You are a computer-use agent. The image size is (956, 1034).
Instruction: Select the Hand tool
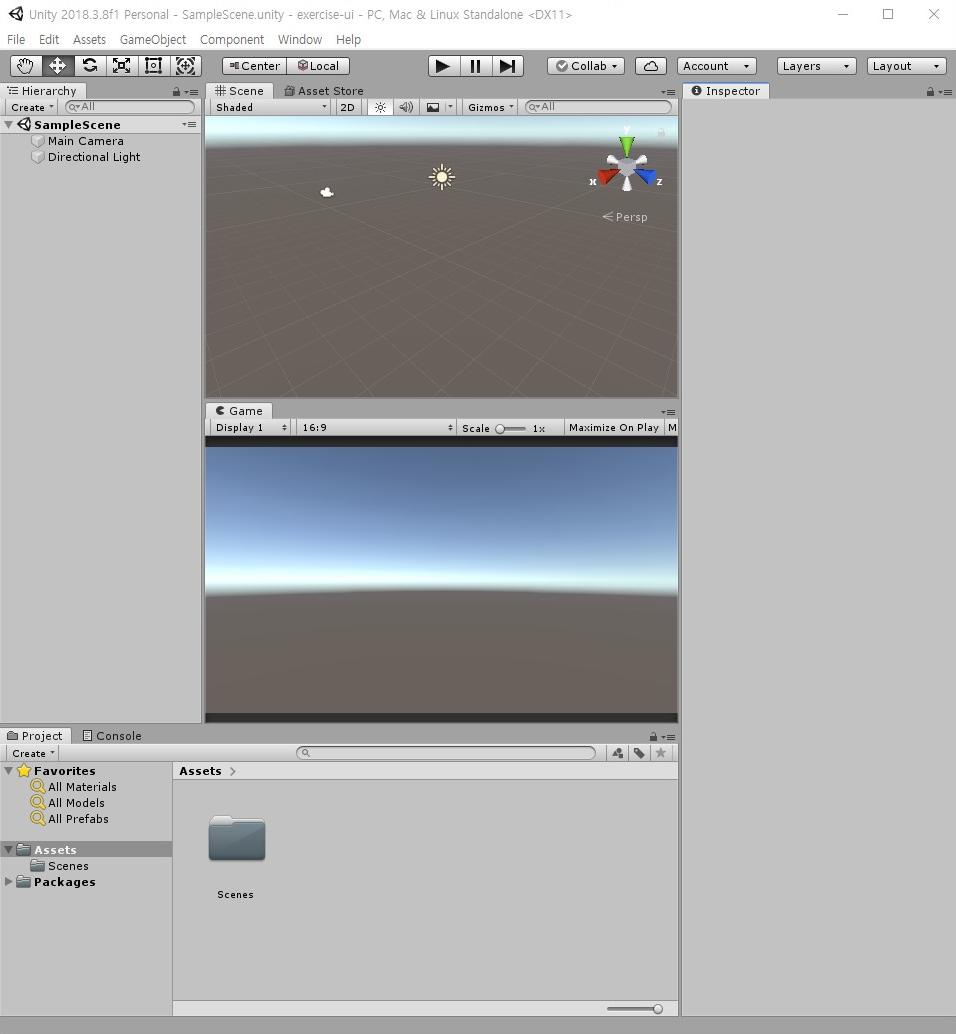(26, 66)
